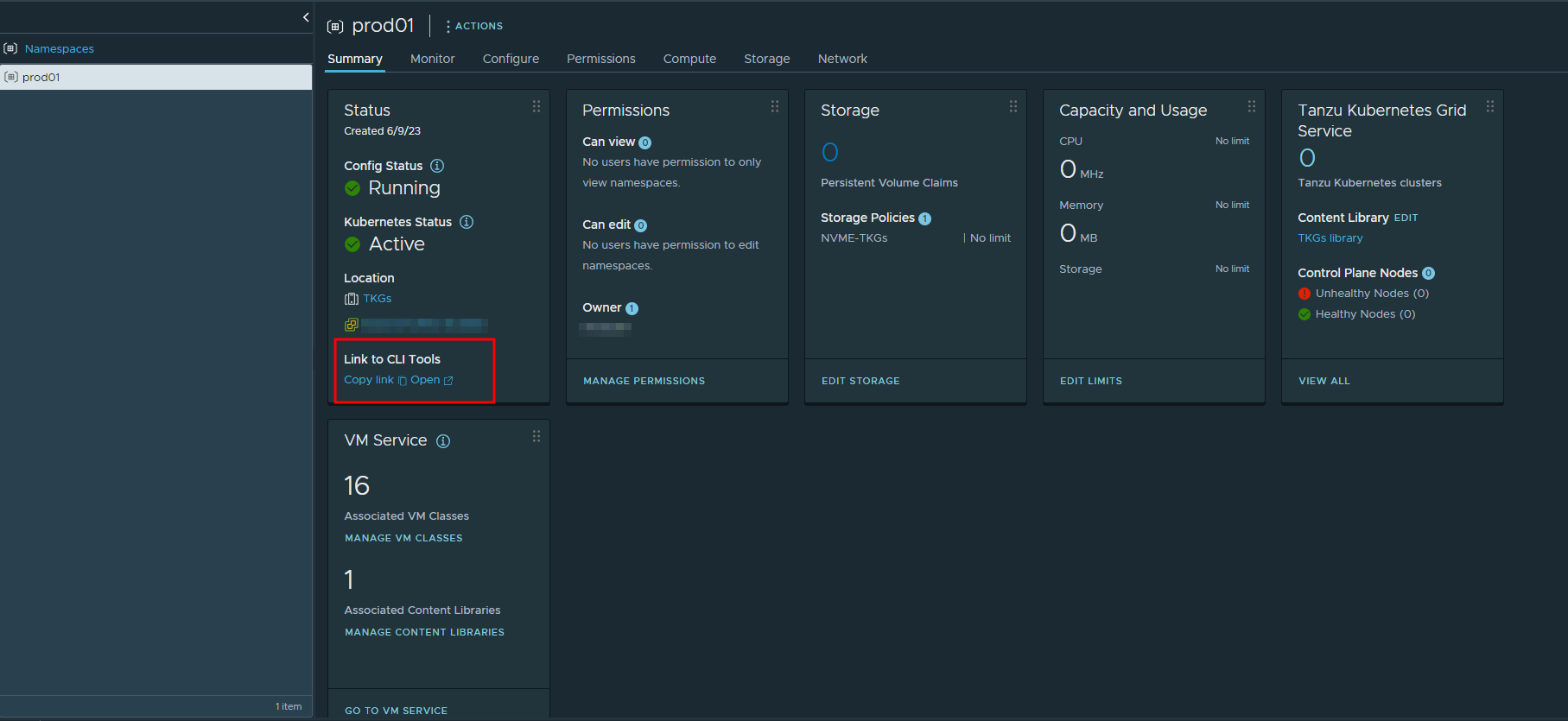The image size is (1568, 721).
Task: Open the TKGs location link
Action: (378, 299)
